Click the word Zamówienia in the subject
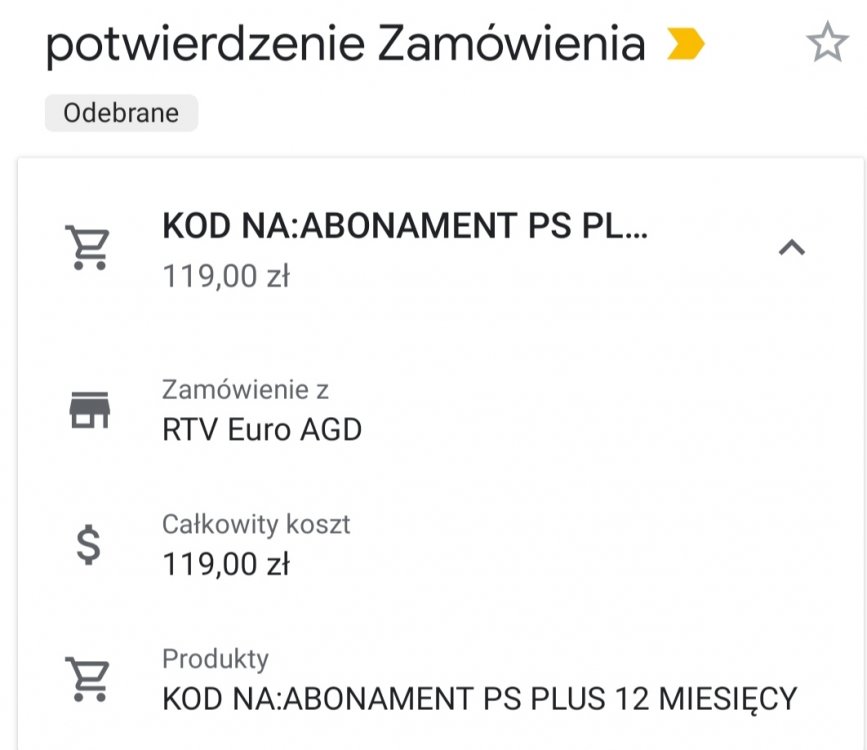867x750 pixels. coord(511,45)
